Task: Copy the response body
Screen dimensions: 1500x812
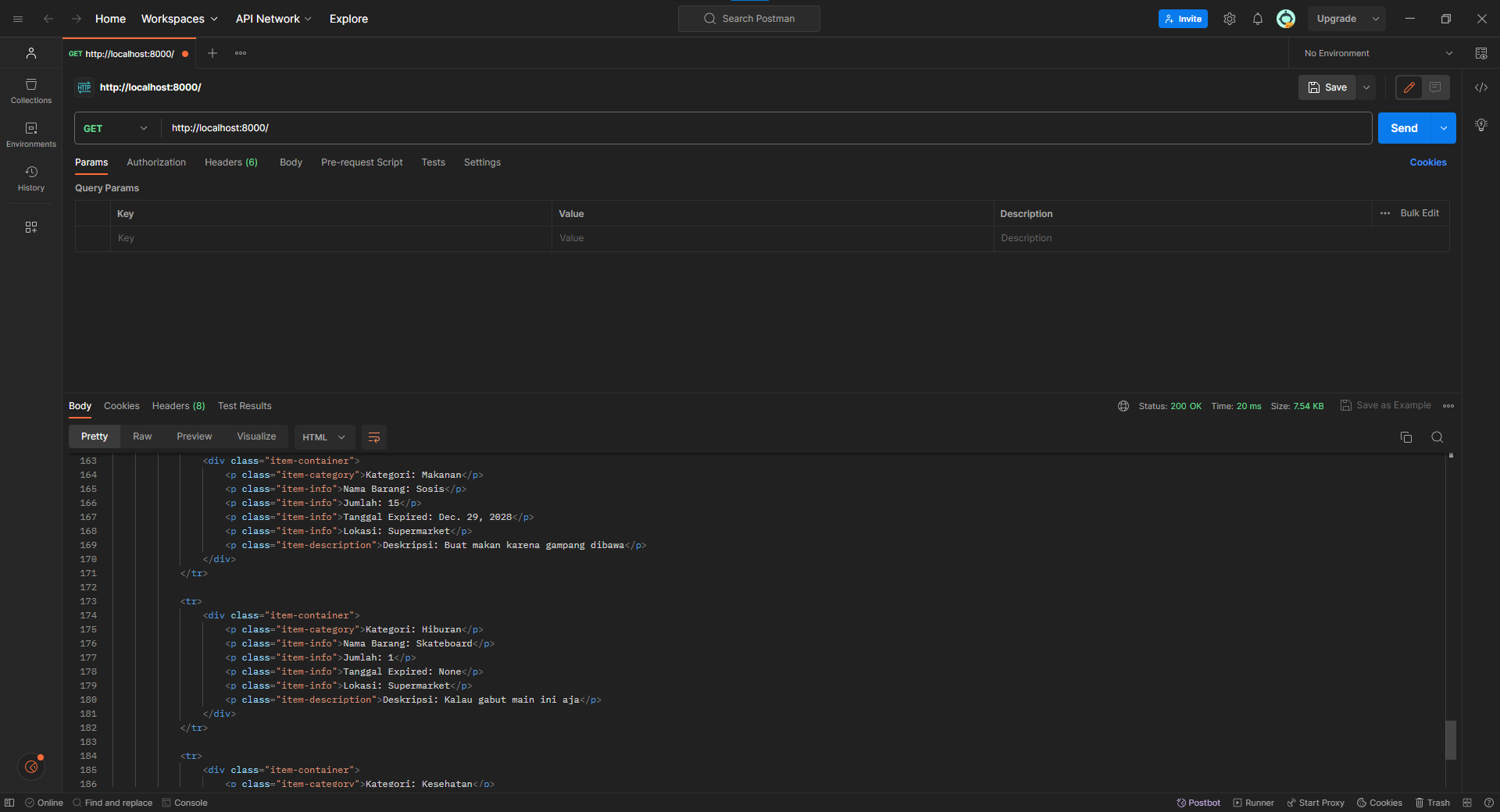Action: (1406, 437)
